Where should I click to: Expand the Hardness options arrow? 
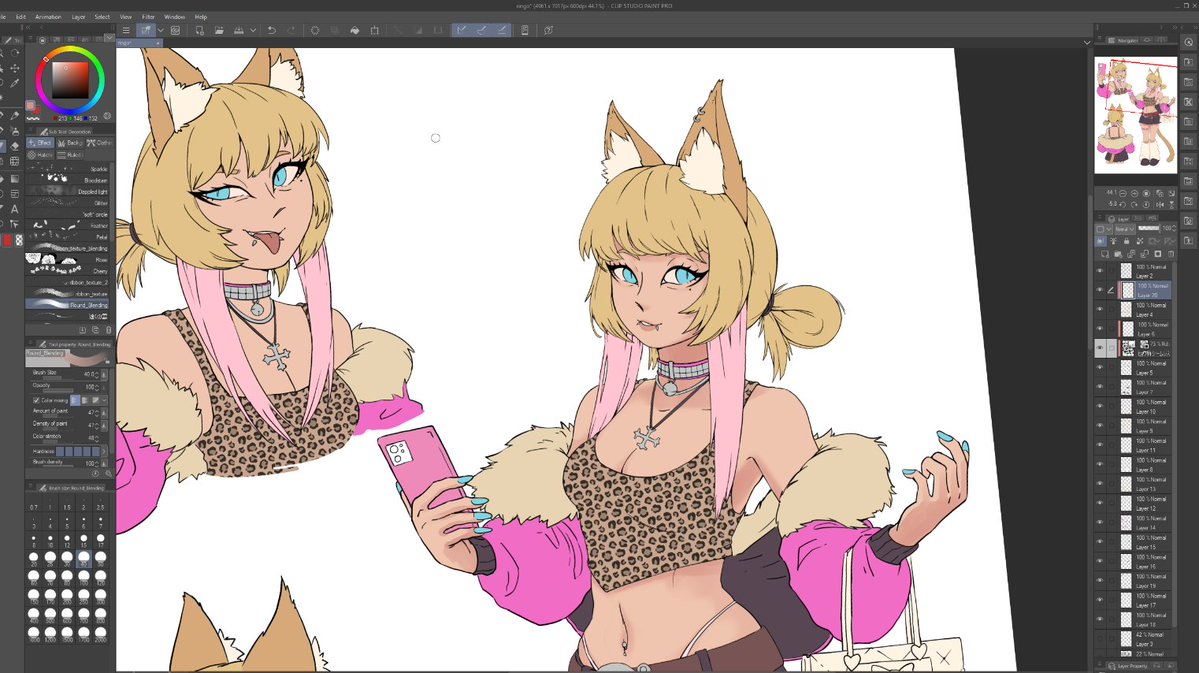click(105, 451)
